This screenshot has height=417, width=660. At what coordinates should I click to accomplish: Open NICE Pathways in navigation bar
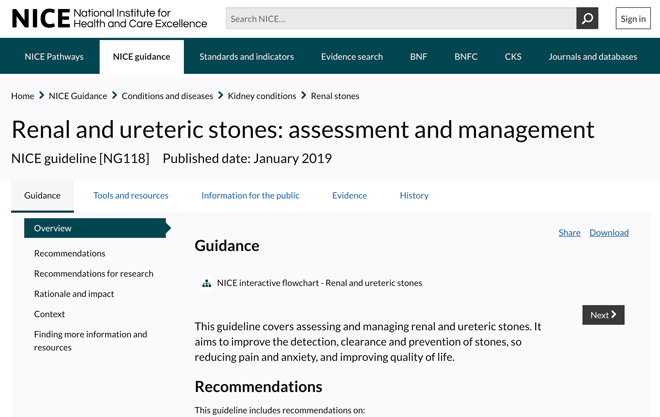(54, 57)
